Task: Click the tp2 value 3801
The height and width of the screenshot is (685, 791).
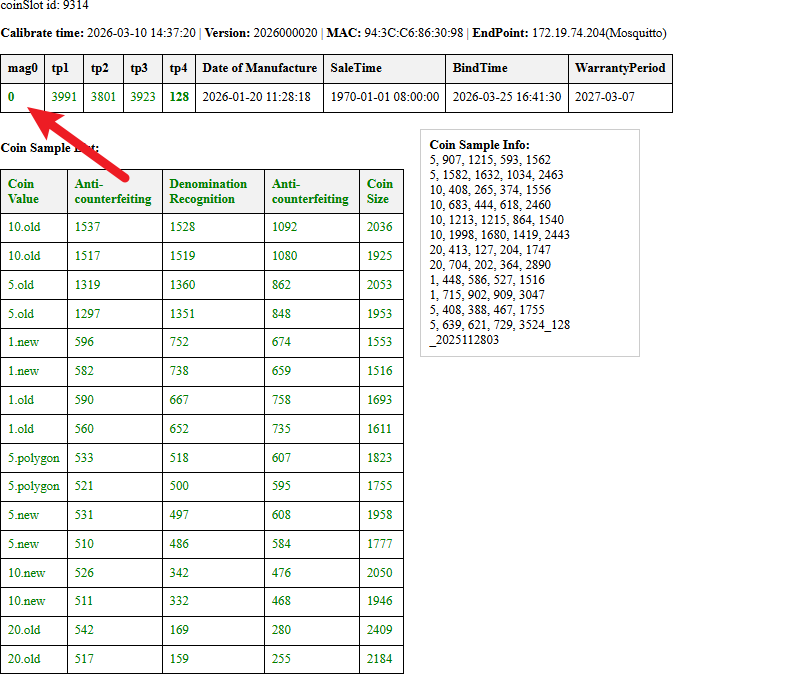Action: point(103,97)
